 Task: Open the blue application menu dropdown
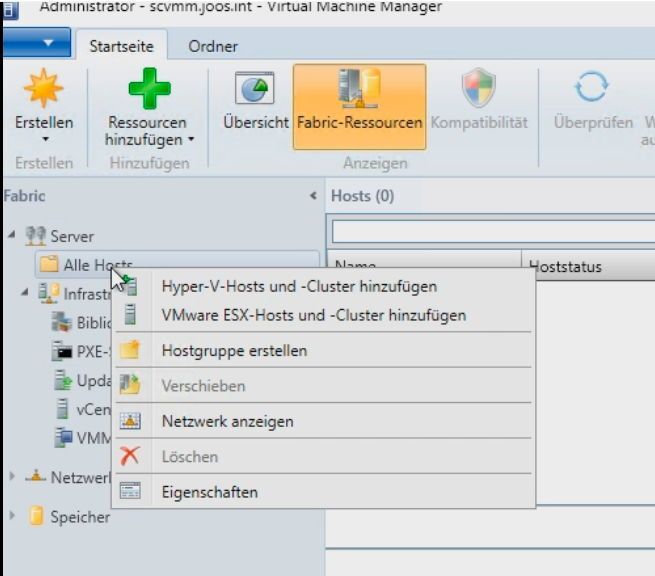click(37, 42)
